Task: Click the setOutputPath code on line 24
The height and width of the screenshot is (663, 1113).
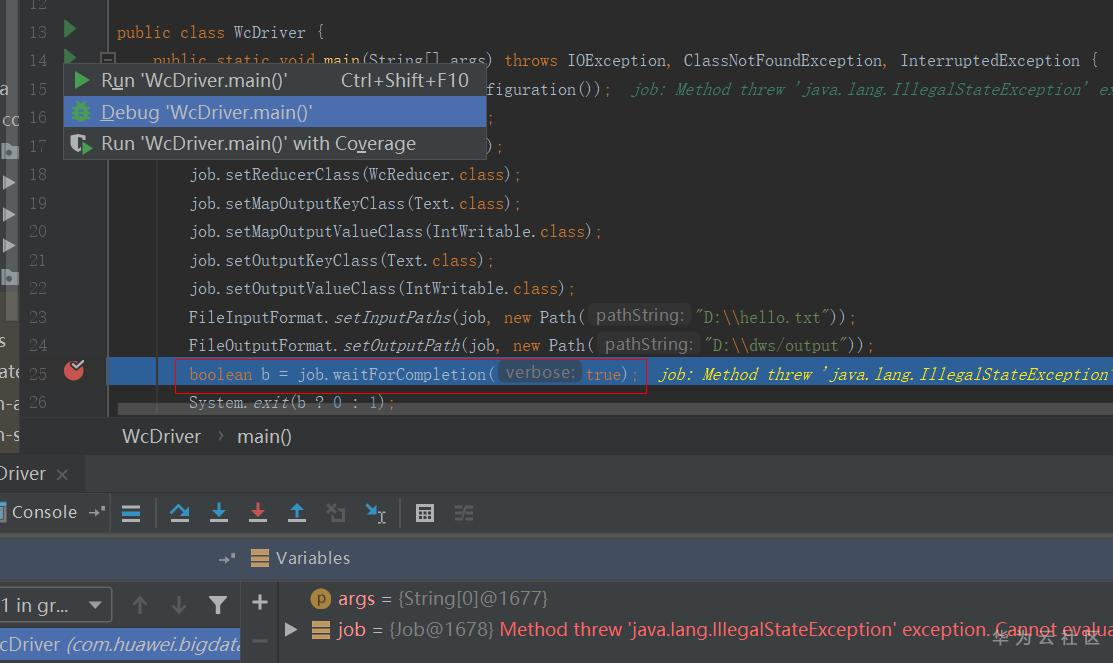Action: [x=531, y=346]
